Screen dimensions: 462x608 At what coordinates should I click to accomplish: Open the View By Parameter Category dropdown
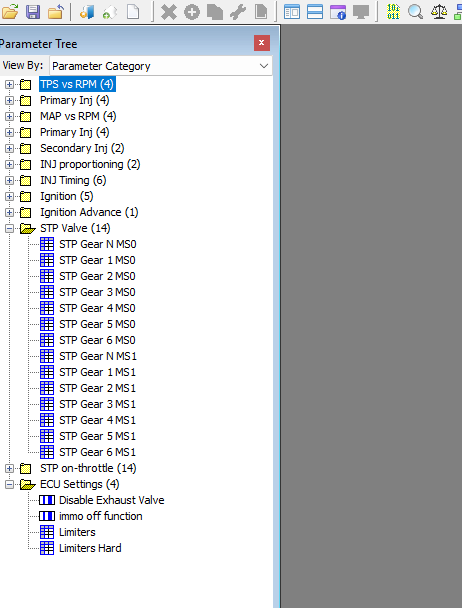click(161, 66)
